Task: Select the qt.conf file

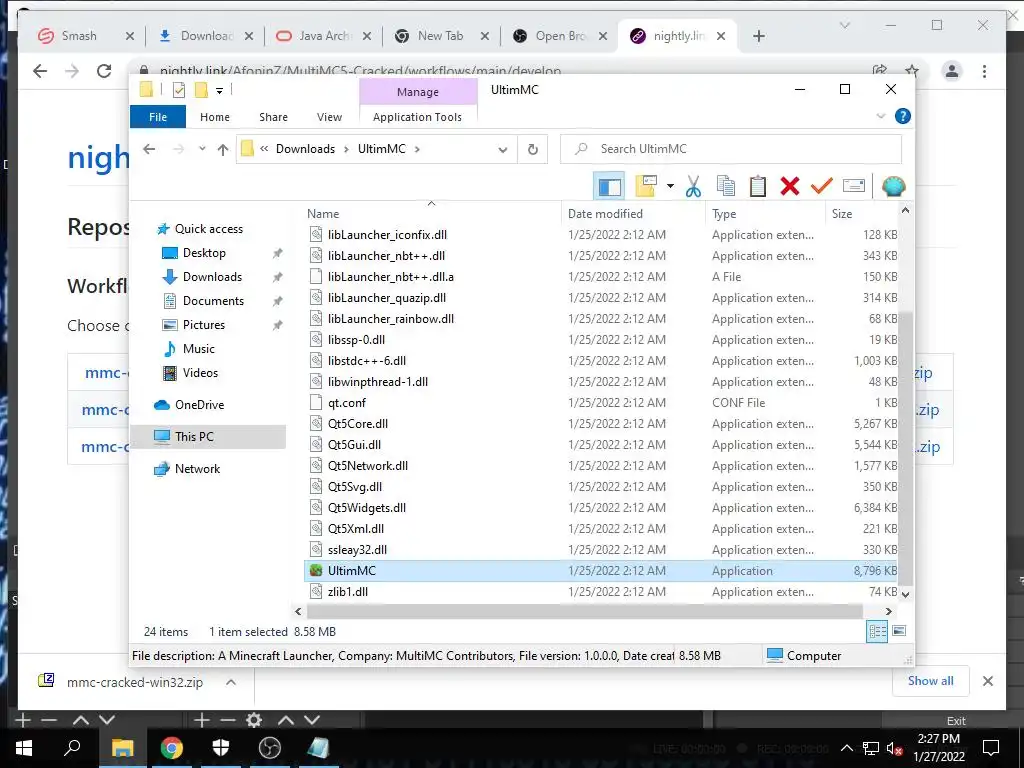Action: 600,403
